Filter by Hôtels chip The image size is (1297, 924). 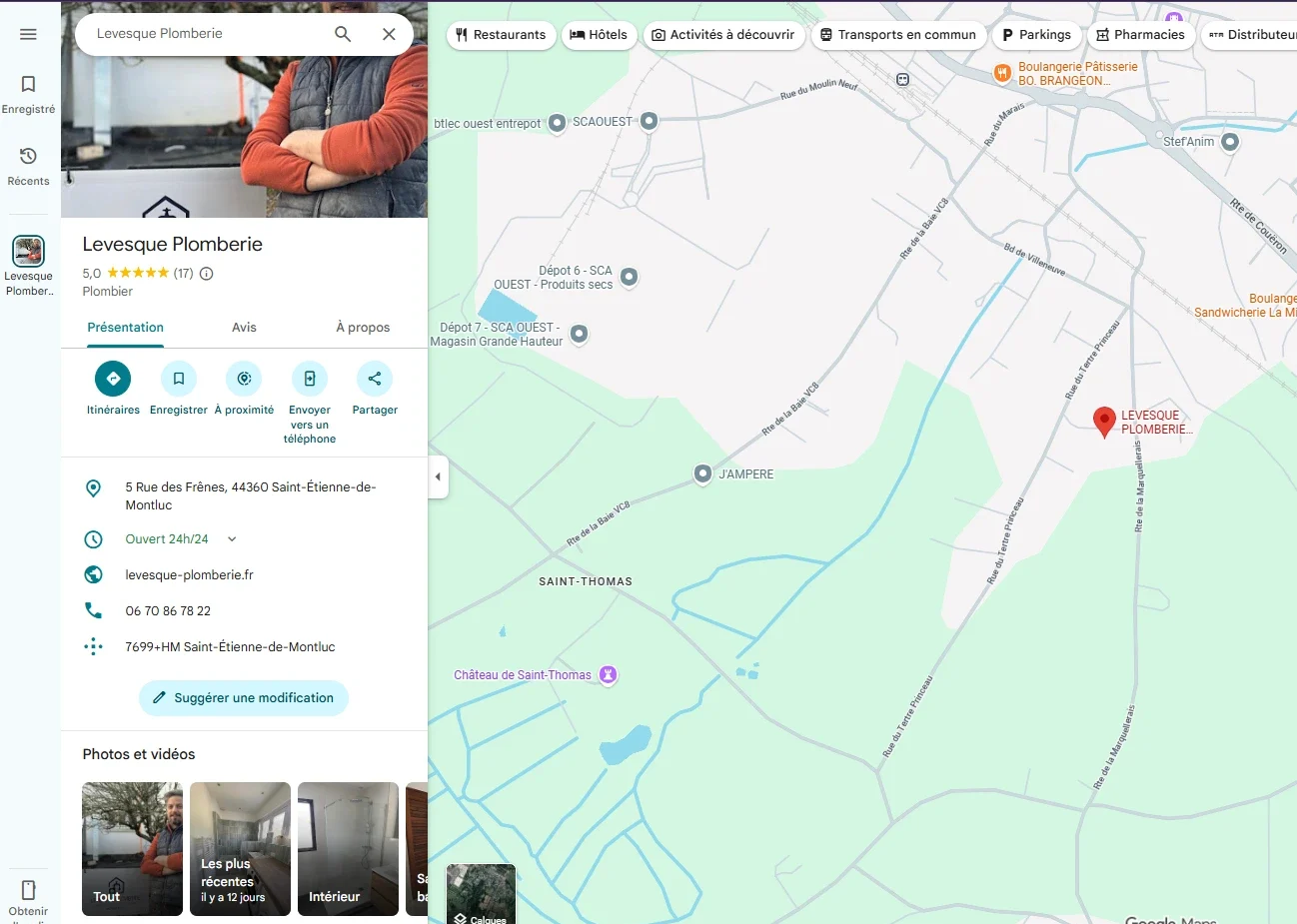tap(599, 35)
